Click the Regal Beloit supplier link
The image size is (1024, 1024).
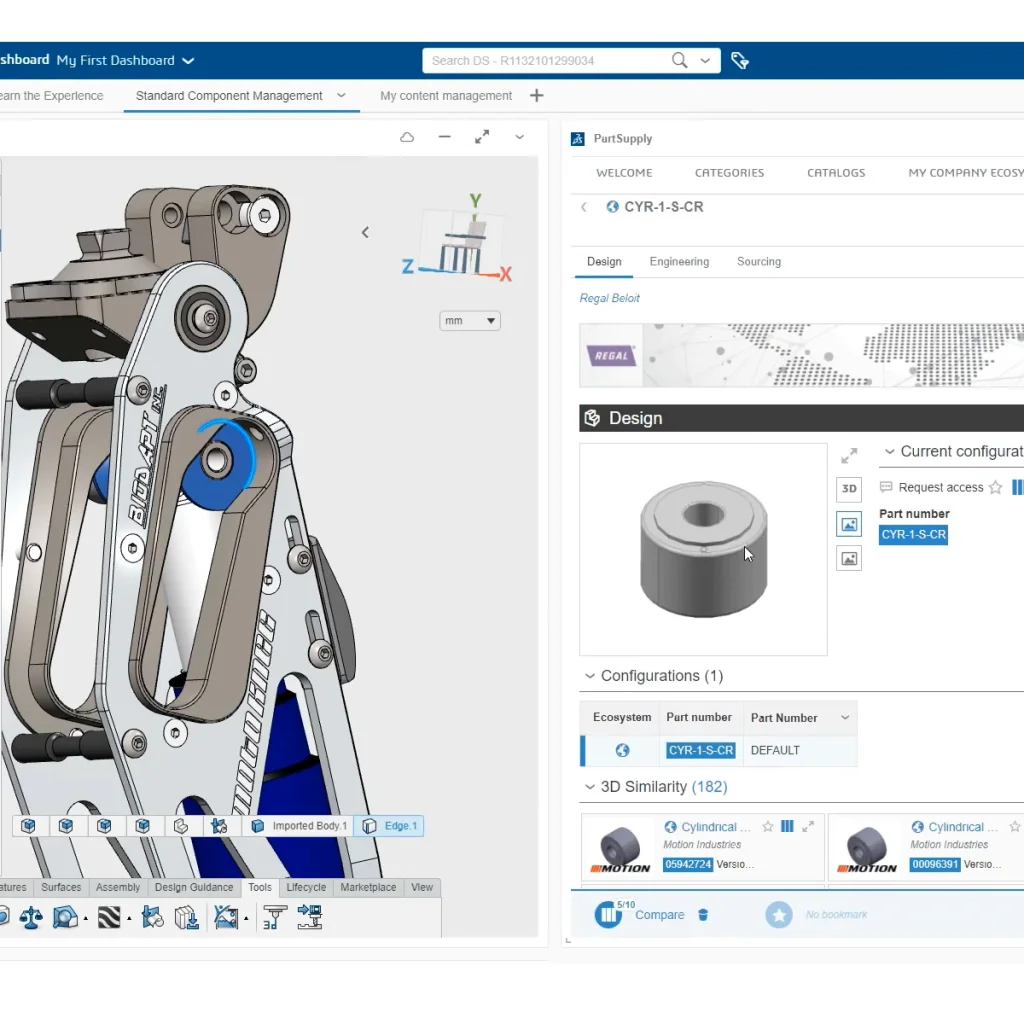coord(609,298)
